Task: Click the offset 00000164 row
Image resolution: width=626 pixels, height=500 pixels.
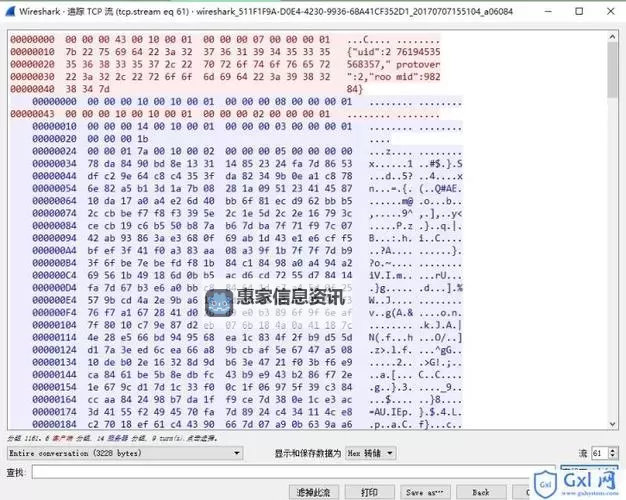Action: click(247, 399)
